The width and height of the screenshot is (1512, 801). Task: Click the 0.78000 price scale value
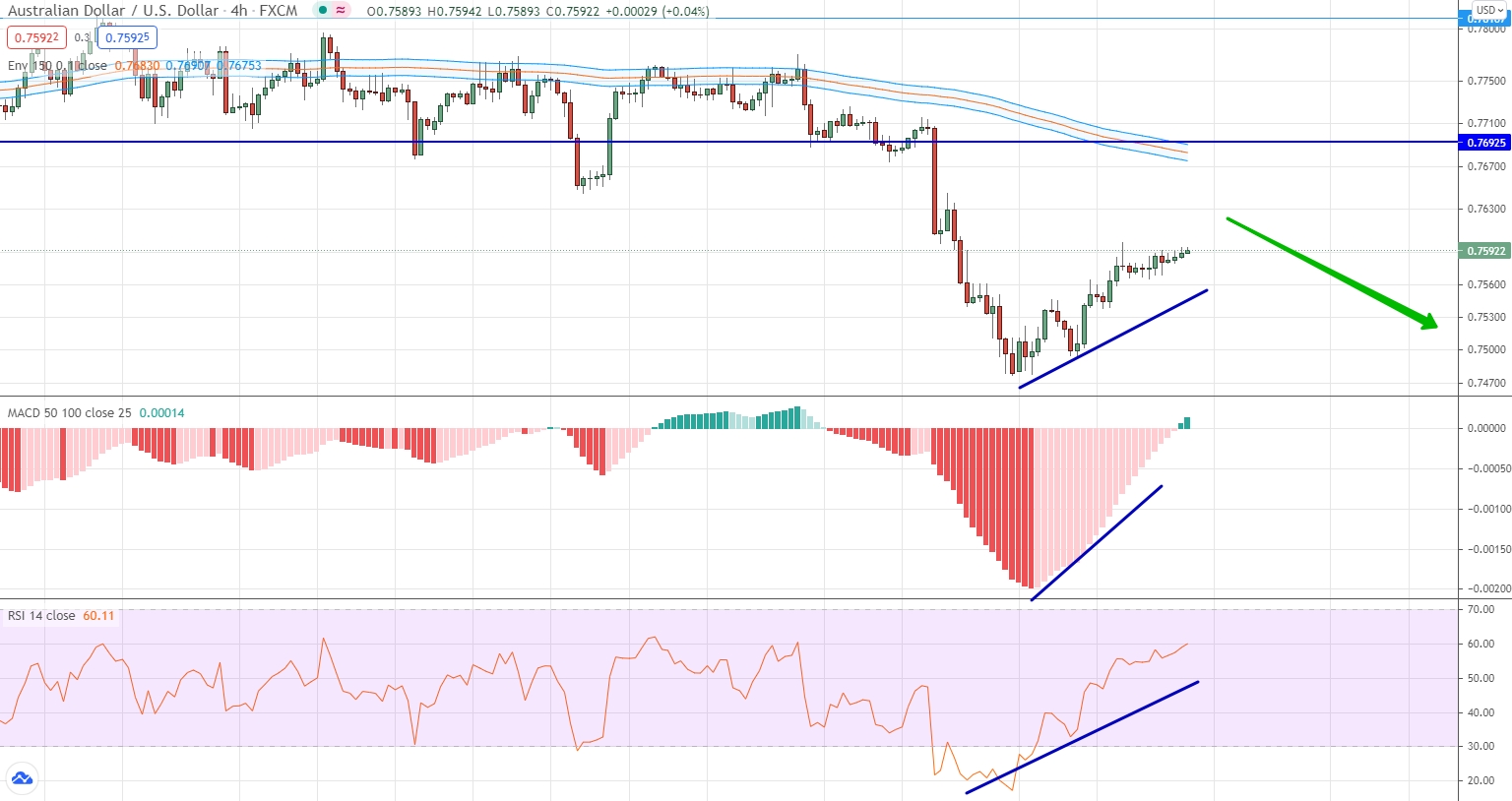pos(1486,29)
